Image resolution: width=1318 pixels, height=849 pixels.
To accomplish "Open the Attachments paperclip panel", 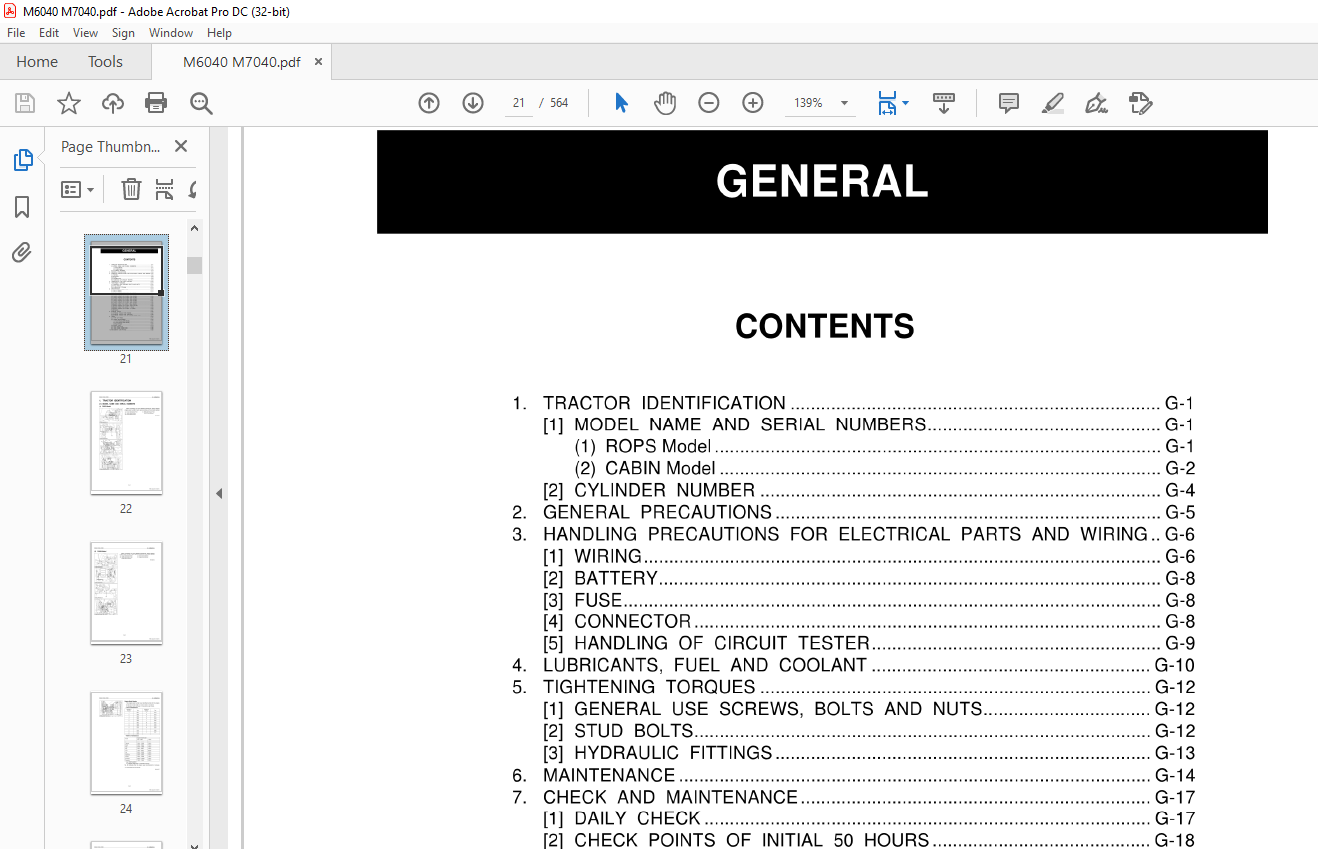I will click(x=22, y=252).
